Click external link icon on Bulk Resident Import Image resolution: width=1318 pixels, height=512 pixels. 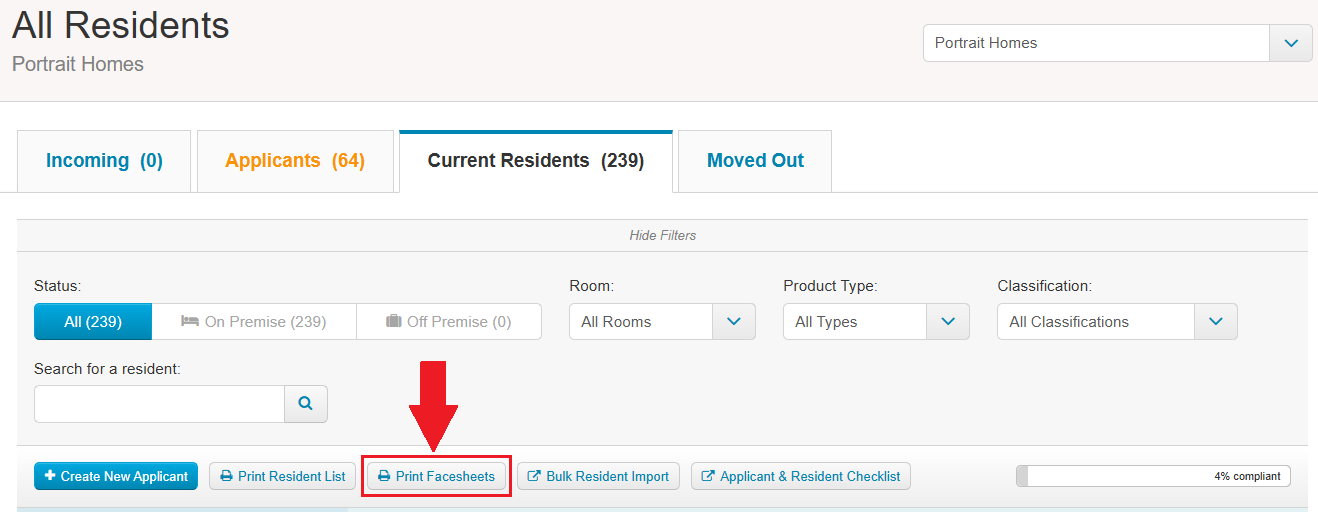pos(534,477)
